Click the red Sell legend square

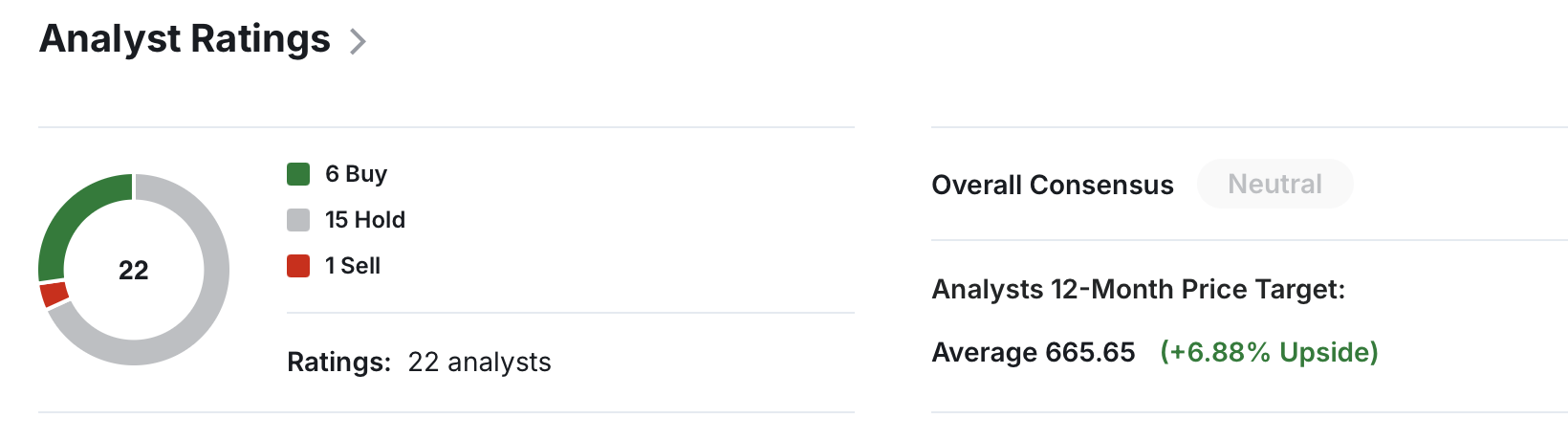click(x=298, y=266)
